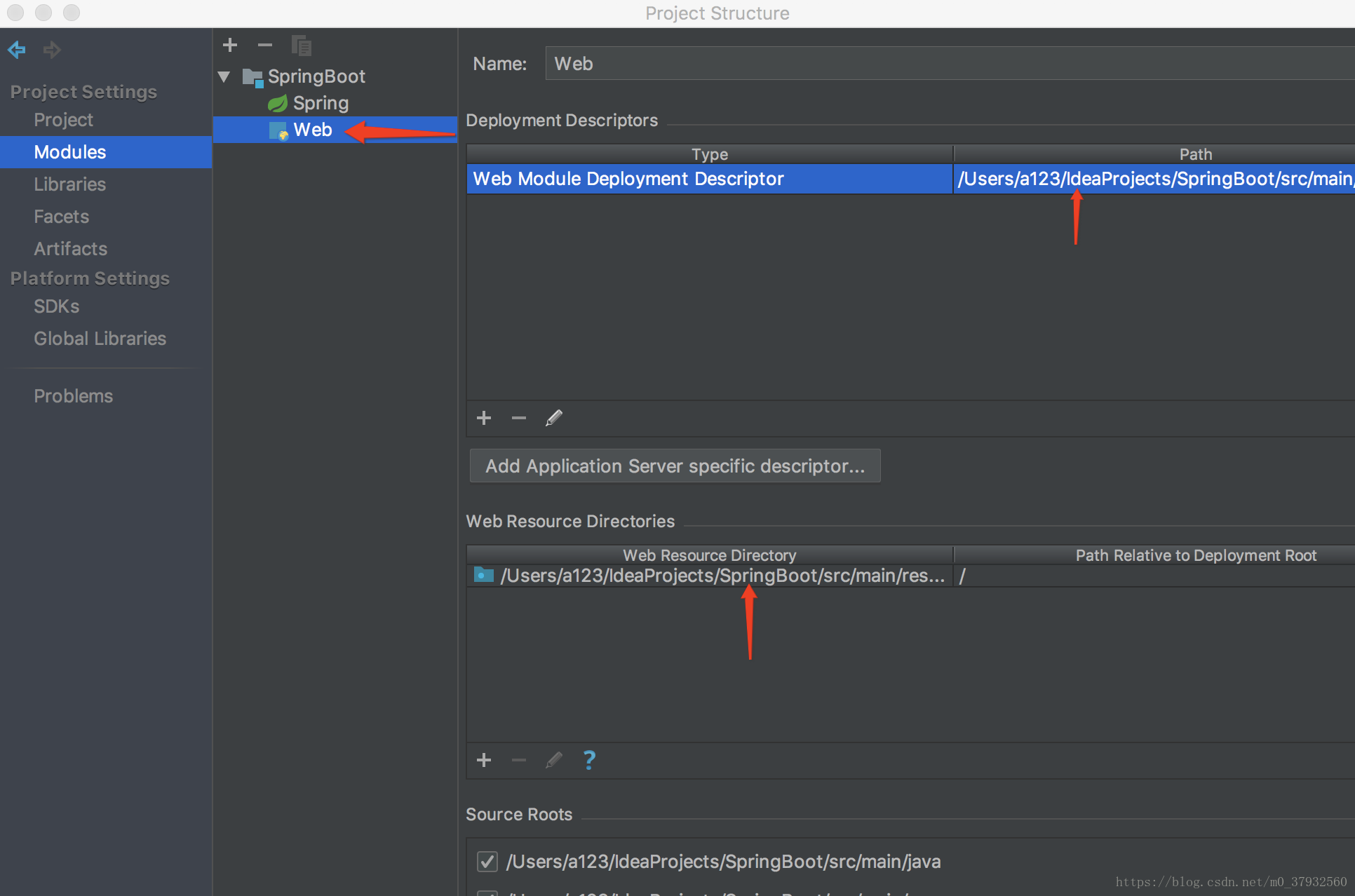Click the src/main/java source root path
The image size is (1355, 896).
724,862
